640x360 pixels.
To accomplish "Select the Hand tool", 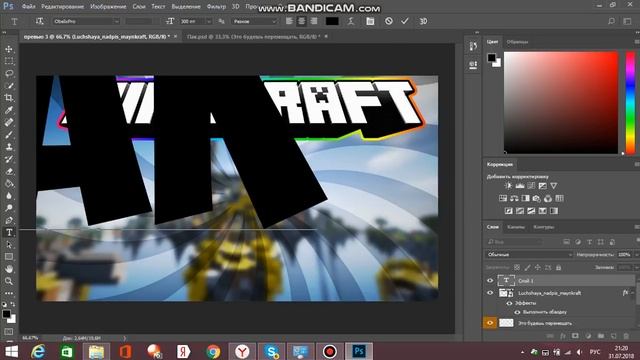I will 9,269.
